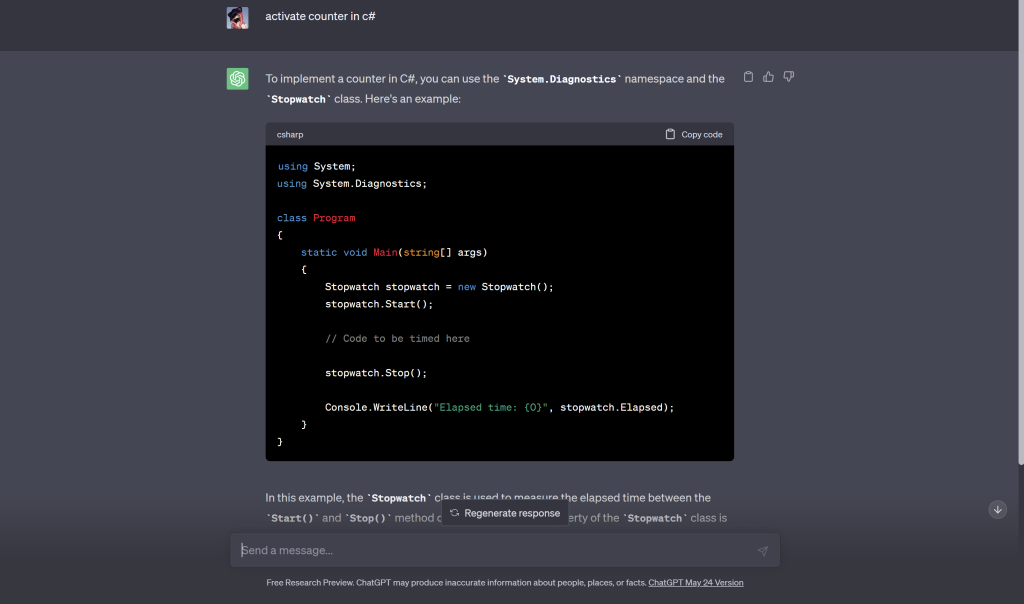The width and height of the screenshot is (1024, 604).
Task: Click the 'static void Main(string[] args)' line
Action: point(394,253)
